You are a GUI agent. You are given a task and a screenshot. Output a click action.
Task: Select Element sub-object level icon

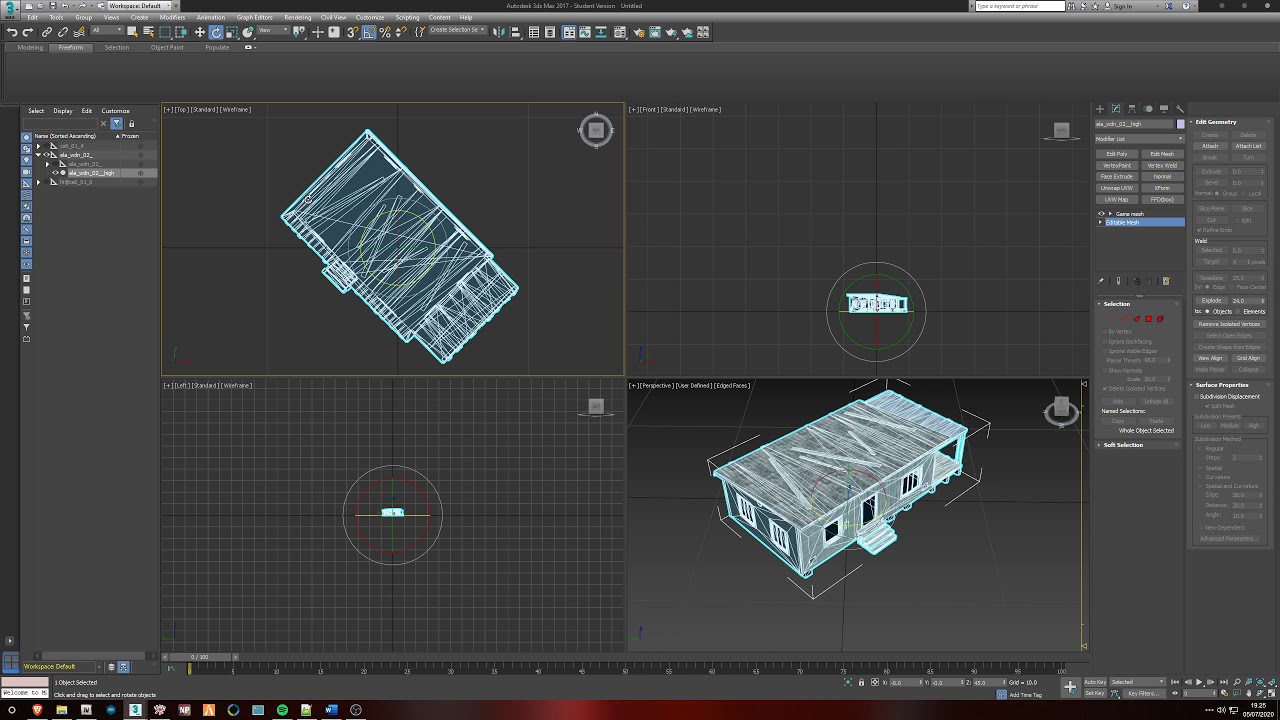coord(1160,319)
